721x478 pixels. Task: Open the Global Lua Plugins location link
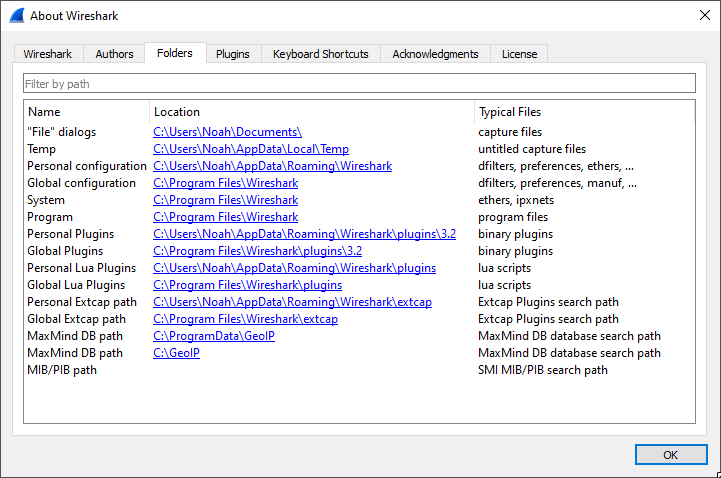[247, 285]
